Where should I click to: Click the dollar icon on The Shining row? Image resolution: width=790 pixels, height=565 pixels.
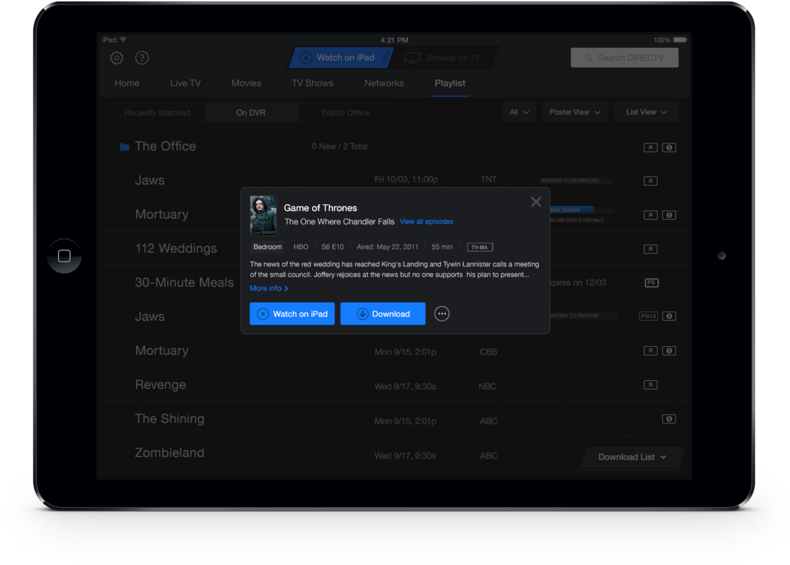669,419
